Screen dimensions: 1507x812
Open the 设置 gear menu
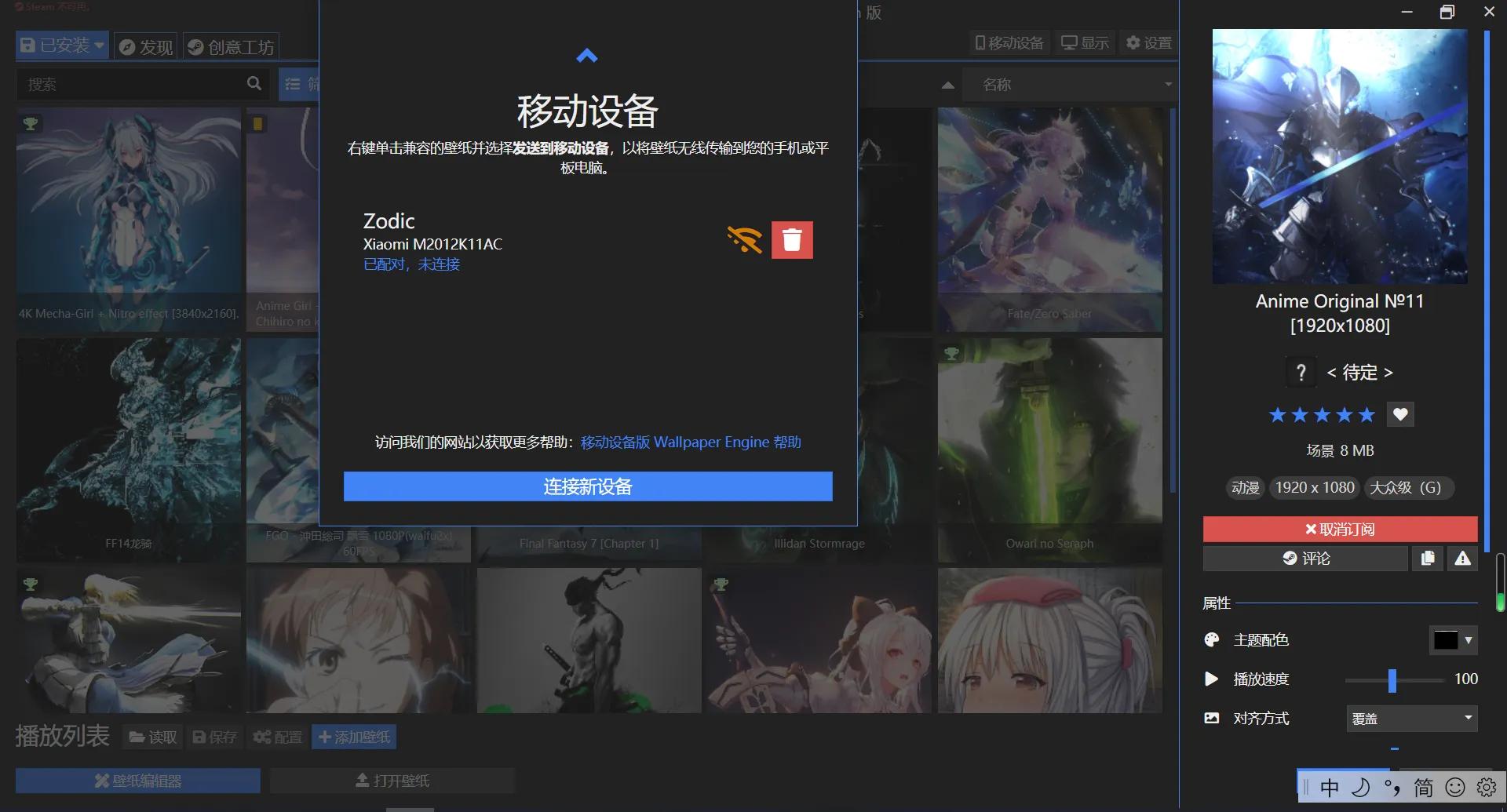click(x=1148, y=42)
